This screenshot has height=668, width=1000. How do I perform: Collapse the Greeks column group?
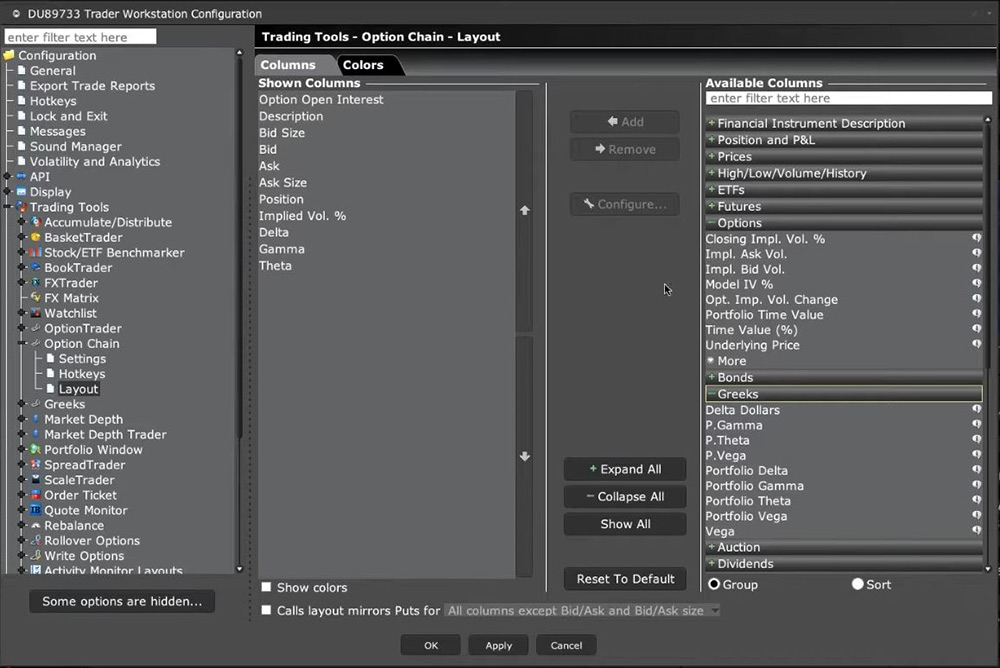click(x=844, y=394)
